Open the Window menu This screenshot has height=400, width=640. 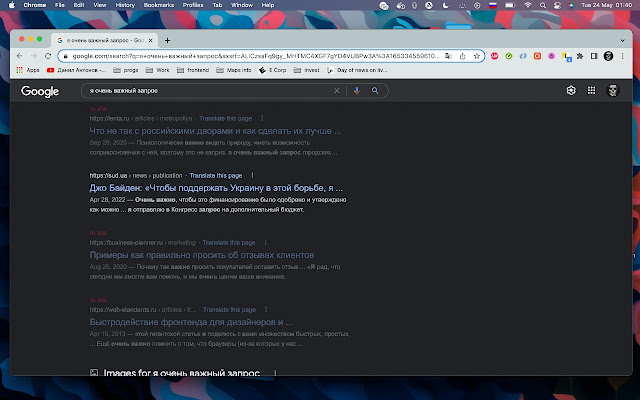(x=242, y=5)
